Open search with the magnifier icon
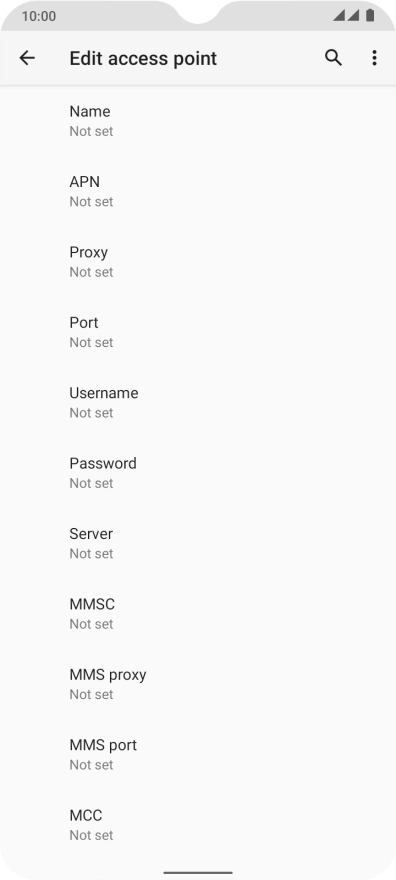Viewport: 396px width, 880px height. pos(333,58)
